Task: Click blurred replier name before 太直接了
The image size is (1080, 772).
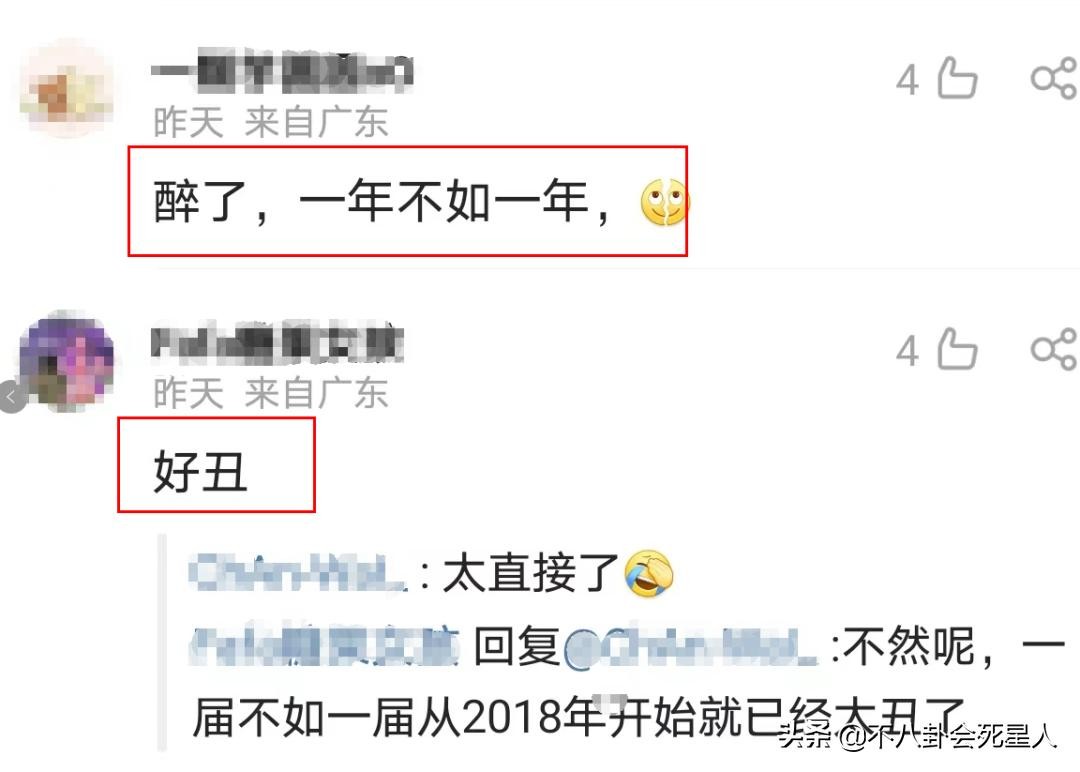Action: [x=298, y=574]
